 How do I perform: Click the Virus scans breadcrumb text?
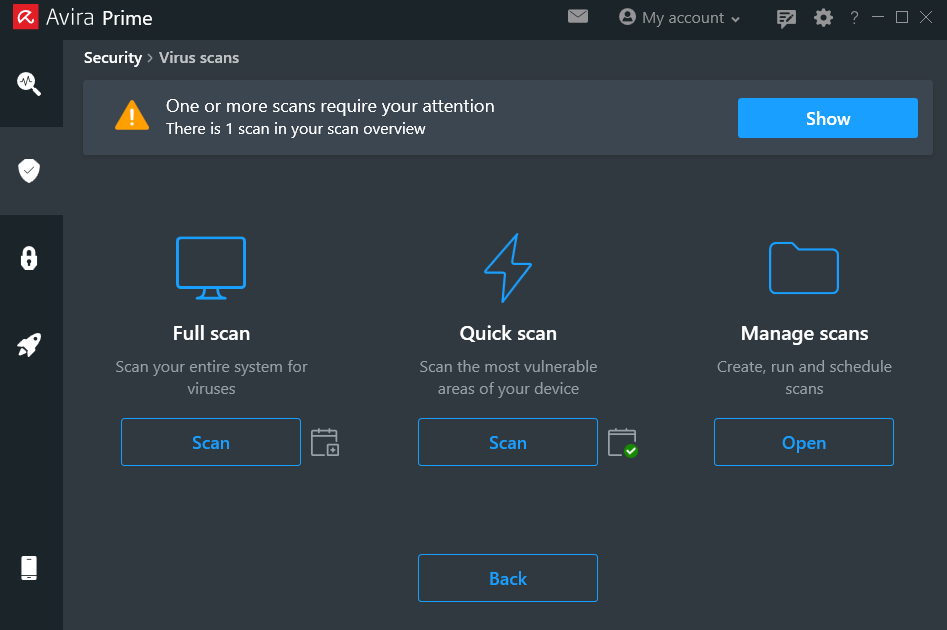click(199, 58)
